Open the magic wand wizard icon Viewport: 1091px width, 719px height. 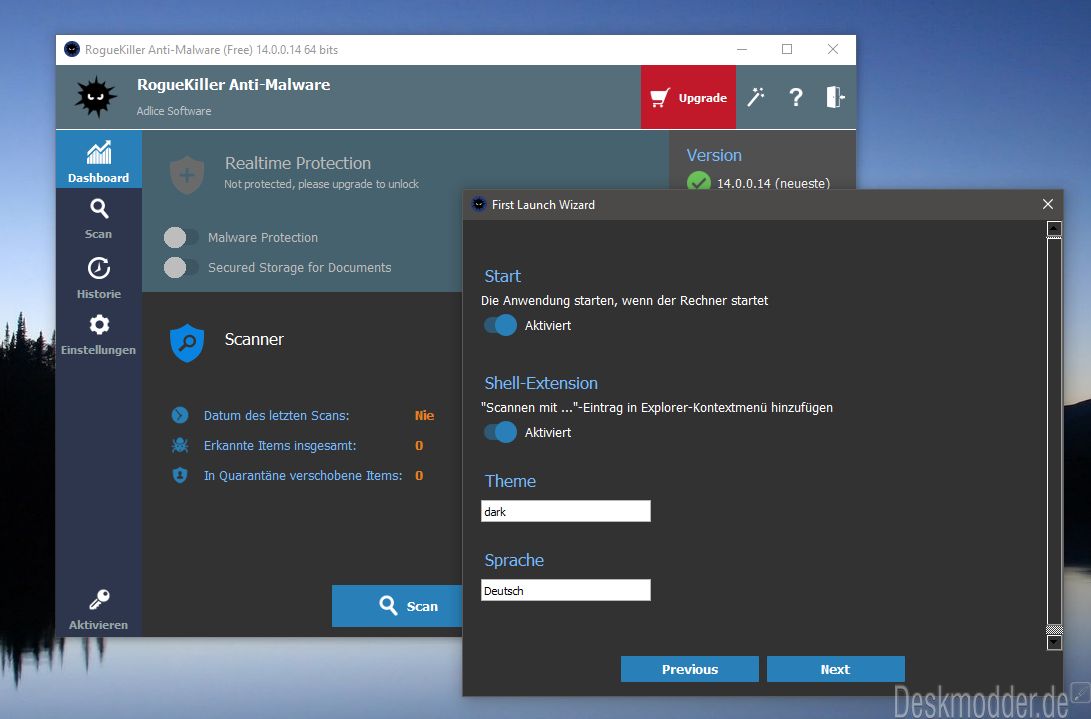coord(756,97)
